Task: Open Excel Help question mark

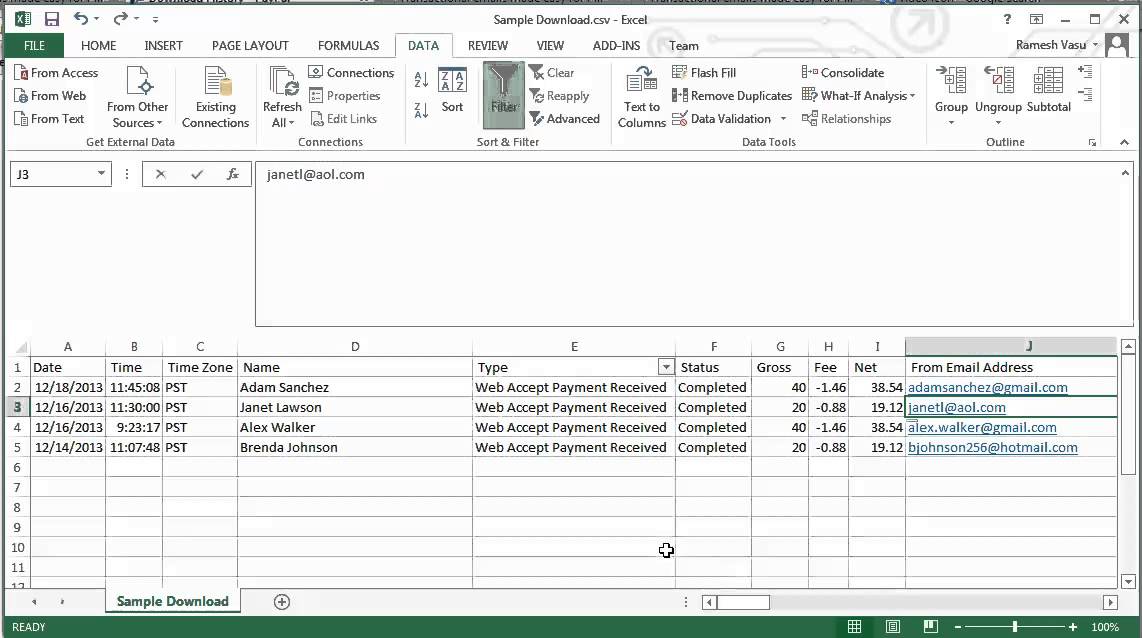Action: click(1007, 20)
